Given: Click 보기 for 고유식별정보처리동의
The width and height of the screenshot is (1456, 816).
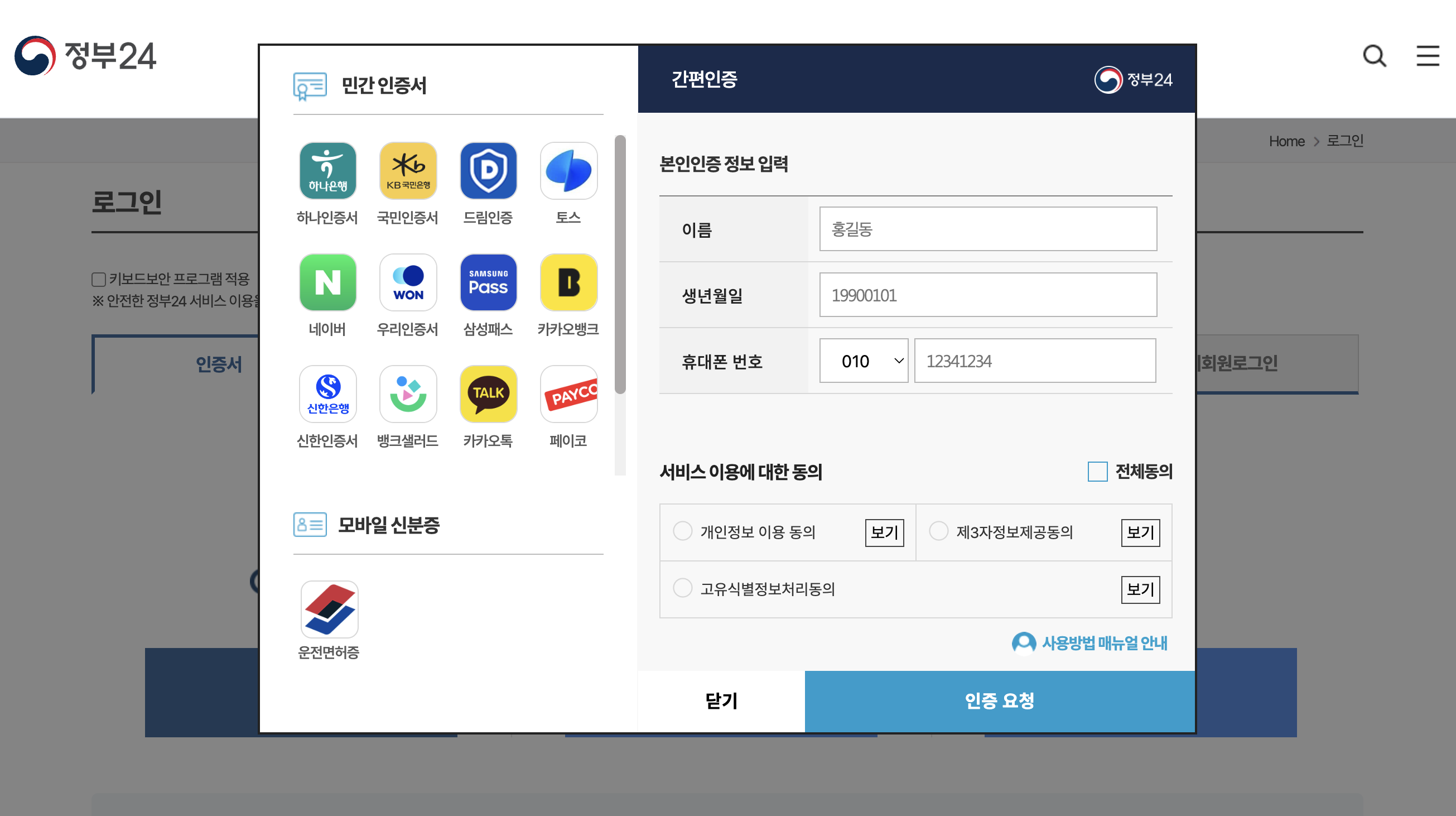Looking at the screenshot, I should tap(1140, 590).
